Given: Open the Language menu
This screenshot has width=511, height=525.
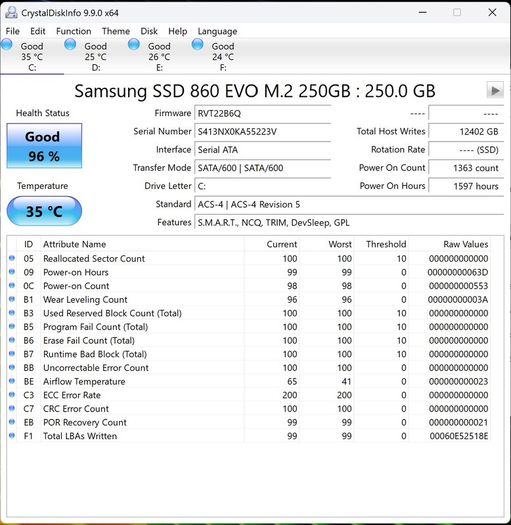Looking at the screenshot, I should 217,31.
